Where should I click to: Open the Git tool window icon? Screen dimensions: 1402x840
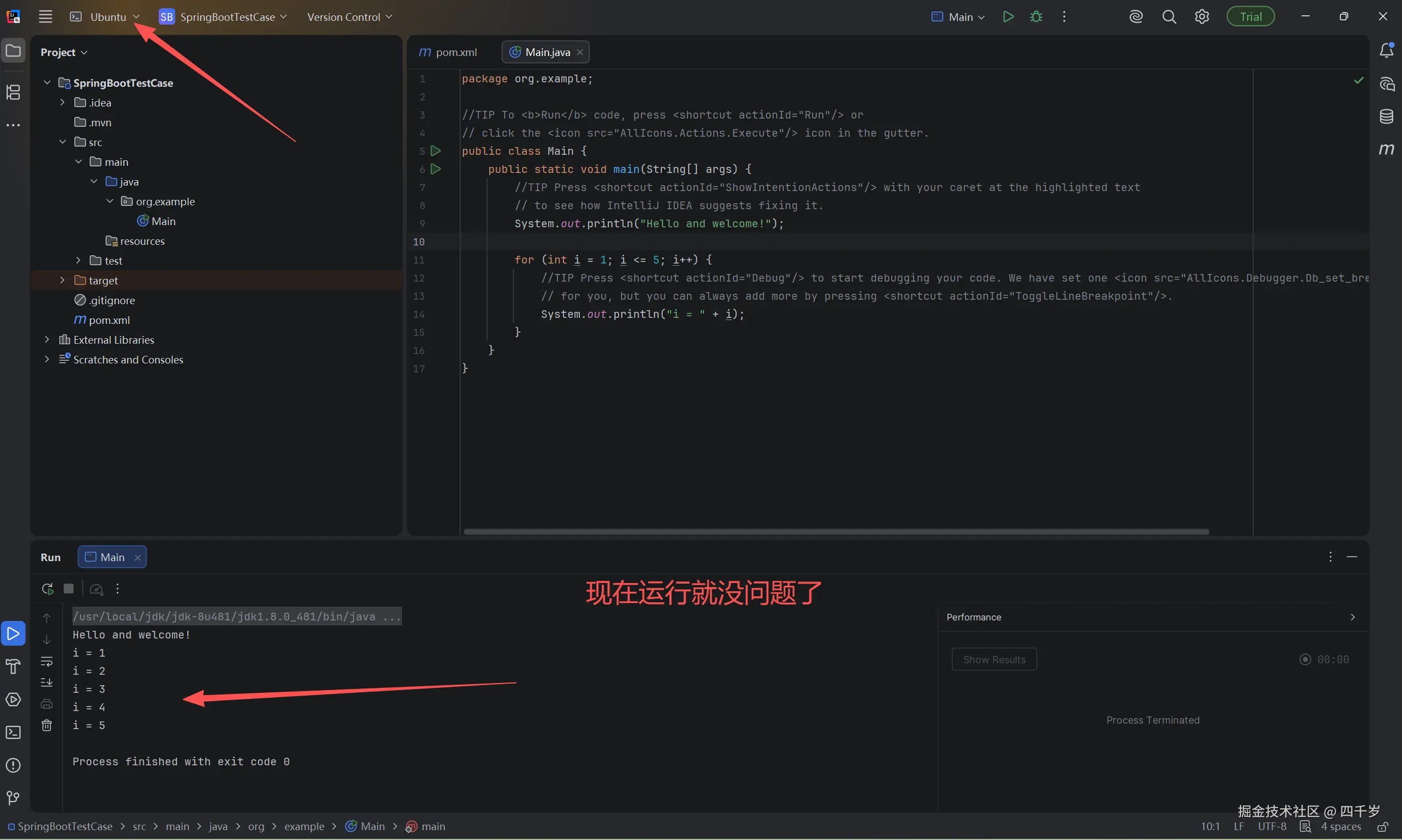pos(13,798)
